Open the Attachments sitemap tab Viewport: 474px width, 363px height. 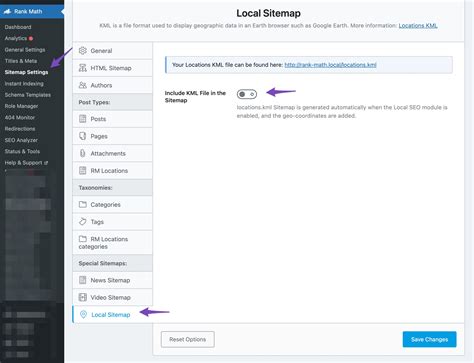pos(113,153)
